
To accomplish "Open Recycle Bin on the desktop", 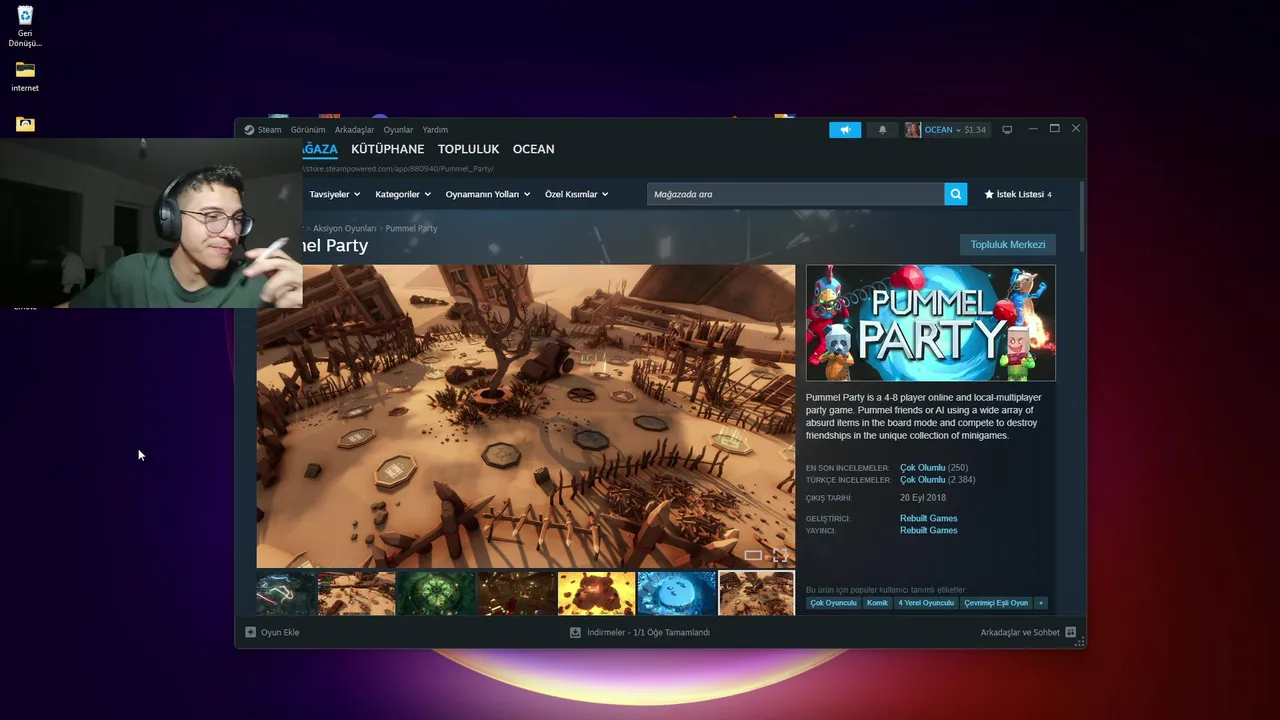I will point(25,27).
